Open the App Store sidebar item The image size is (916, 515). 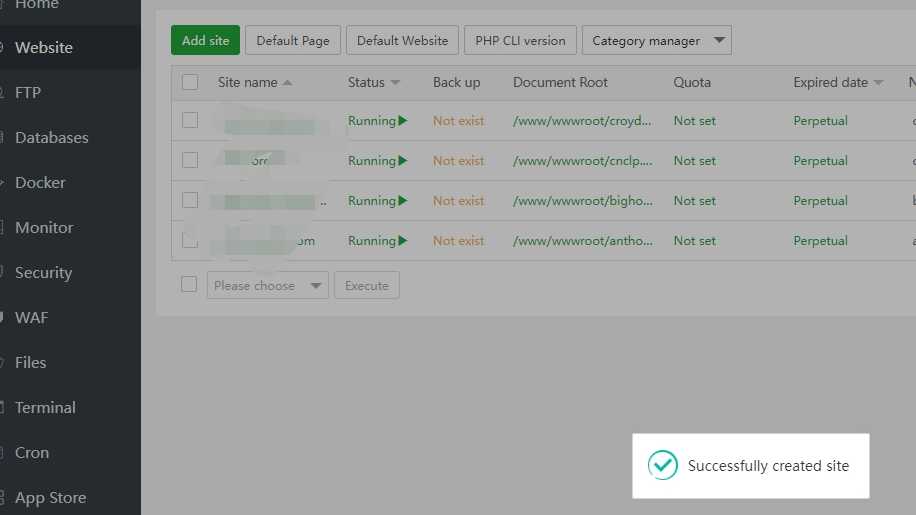50,498
